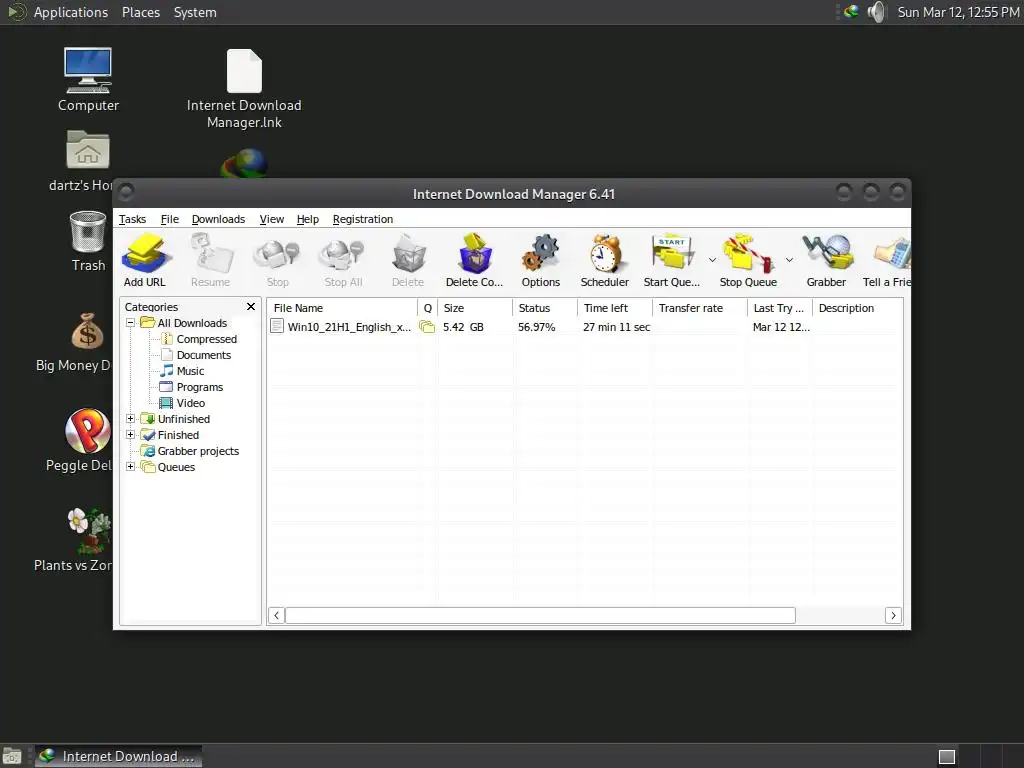The image size is (1024, 768).
Task: Click the Q column header
Action: pyautogui.click(x=428, y=308)
